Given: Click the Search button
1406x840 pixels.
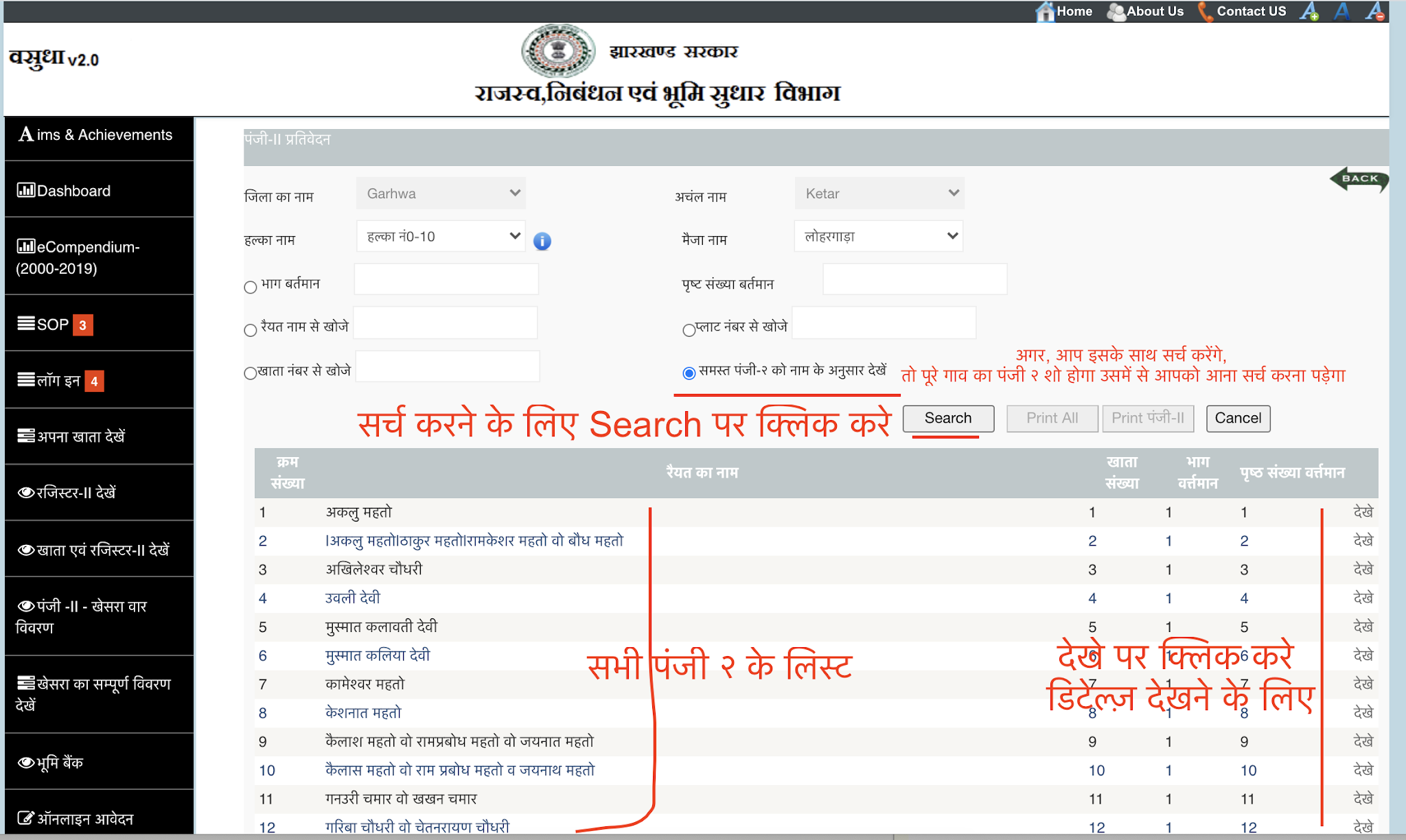Looking at the screenshot, I should click(x=947, y=418).
